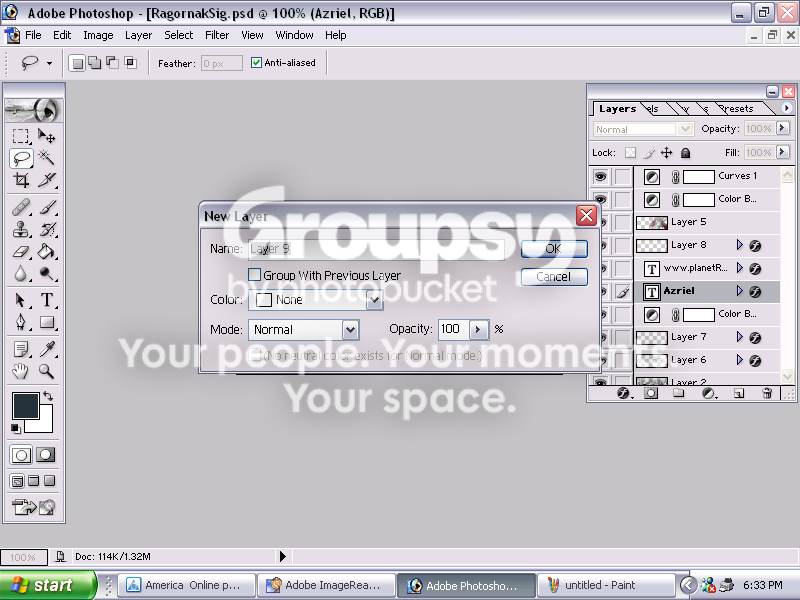The image size is (800, 600).
Task: Click the background color swatch
Action: click(45, 425)
